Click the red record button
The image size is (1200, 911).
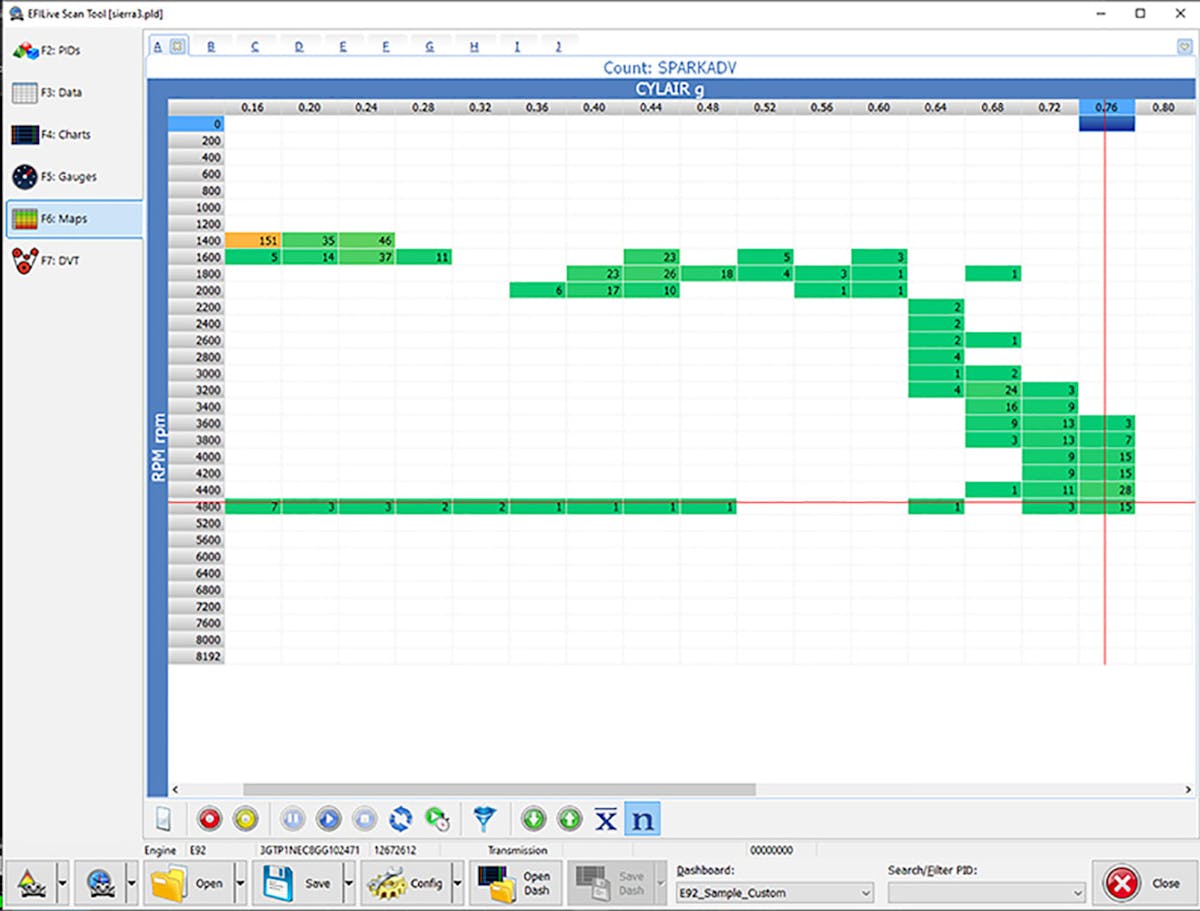click(210, 819)
